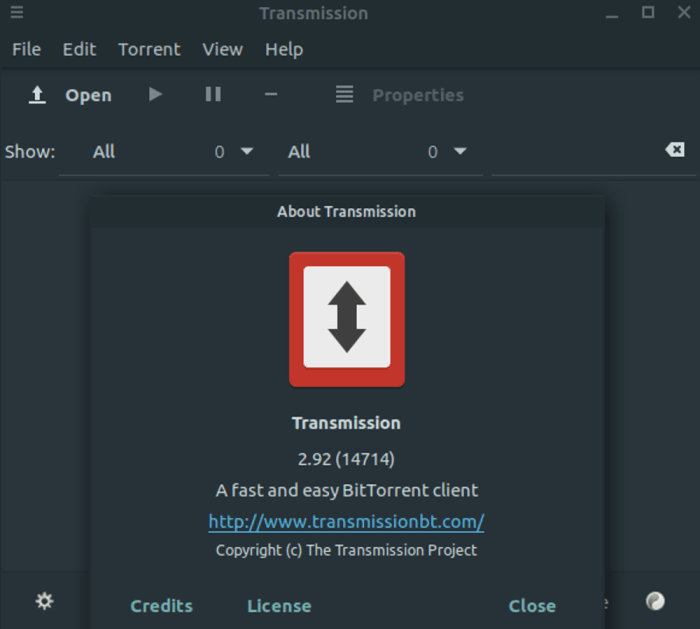Start torrent with the play icon
Screen dimensions: 700x629
[x=155, y=94]
